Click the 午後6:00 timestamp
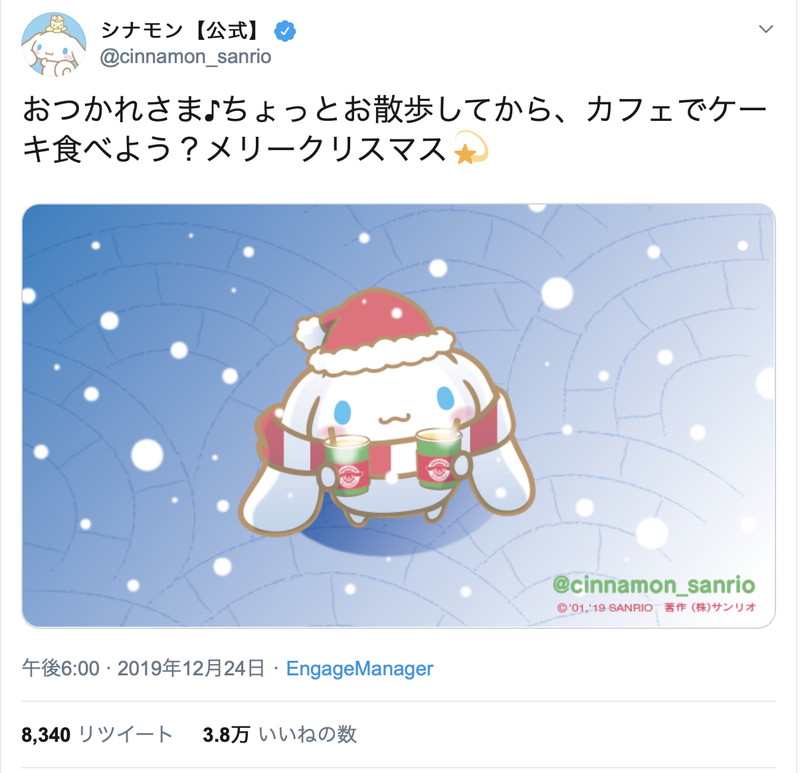The image size is (800, 773). [61, 668]
